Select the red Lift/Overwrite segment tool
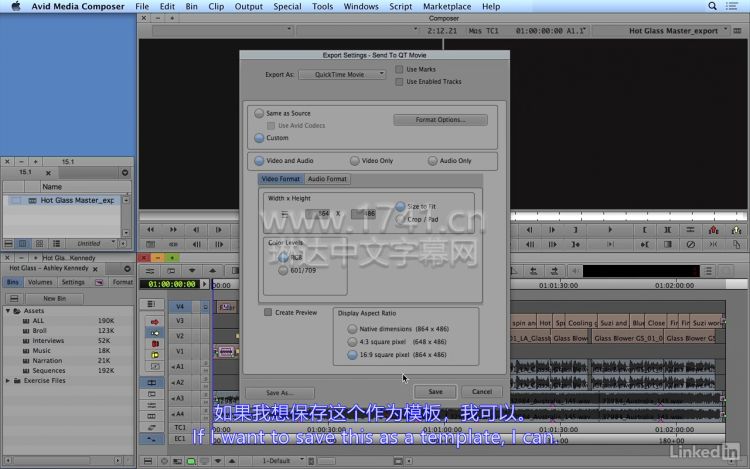 pos(154,322)
